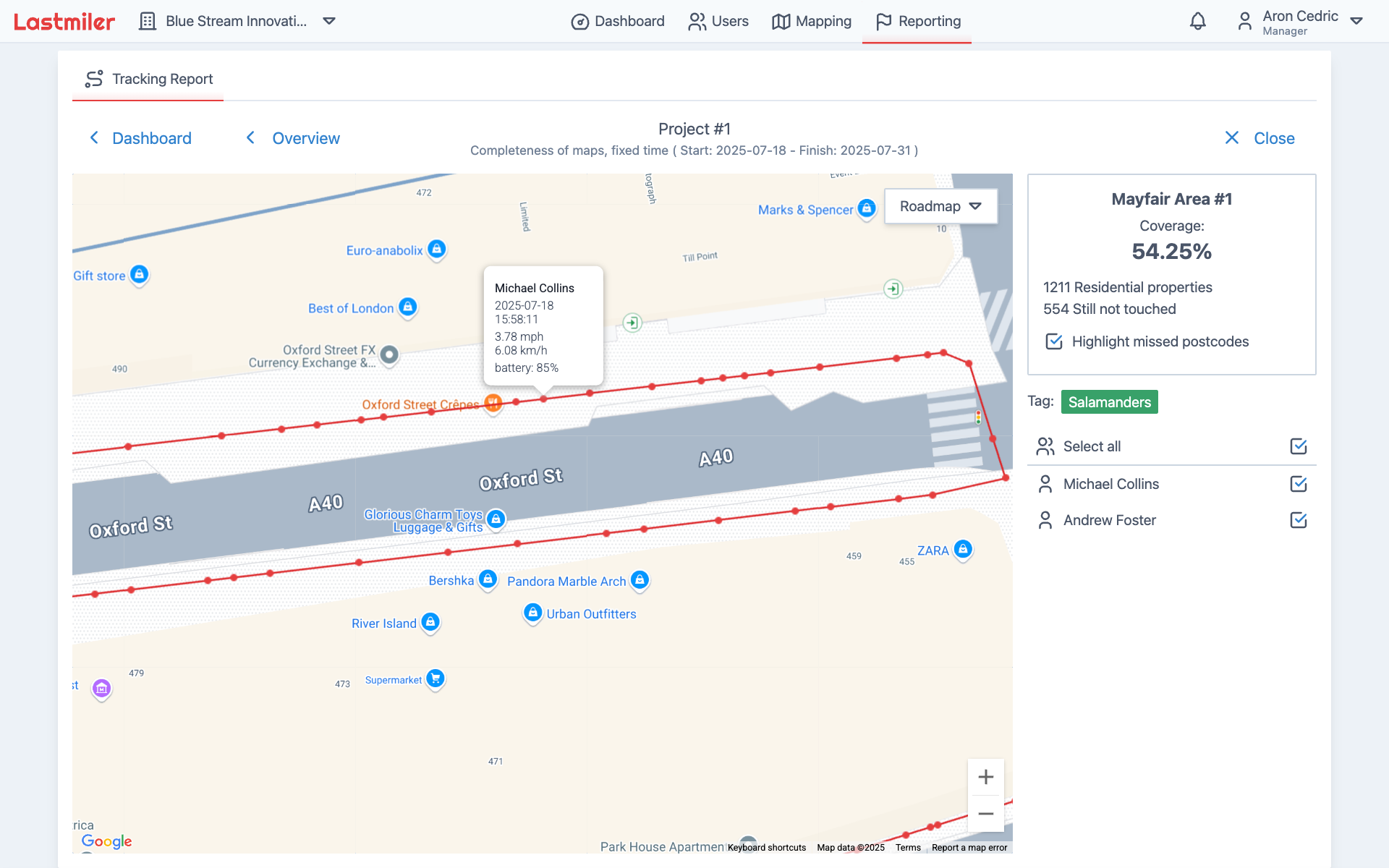The height and width of the screenshot is (868, 1389).
Task: Click the purple museum pin
Action: [101, 689]
